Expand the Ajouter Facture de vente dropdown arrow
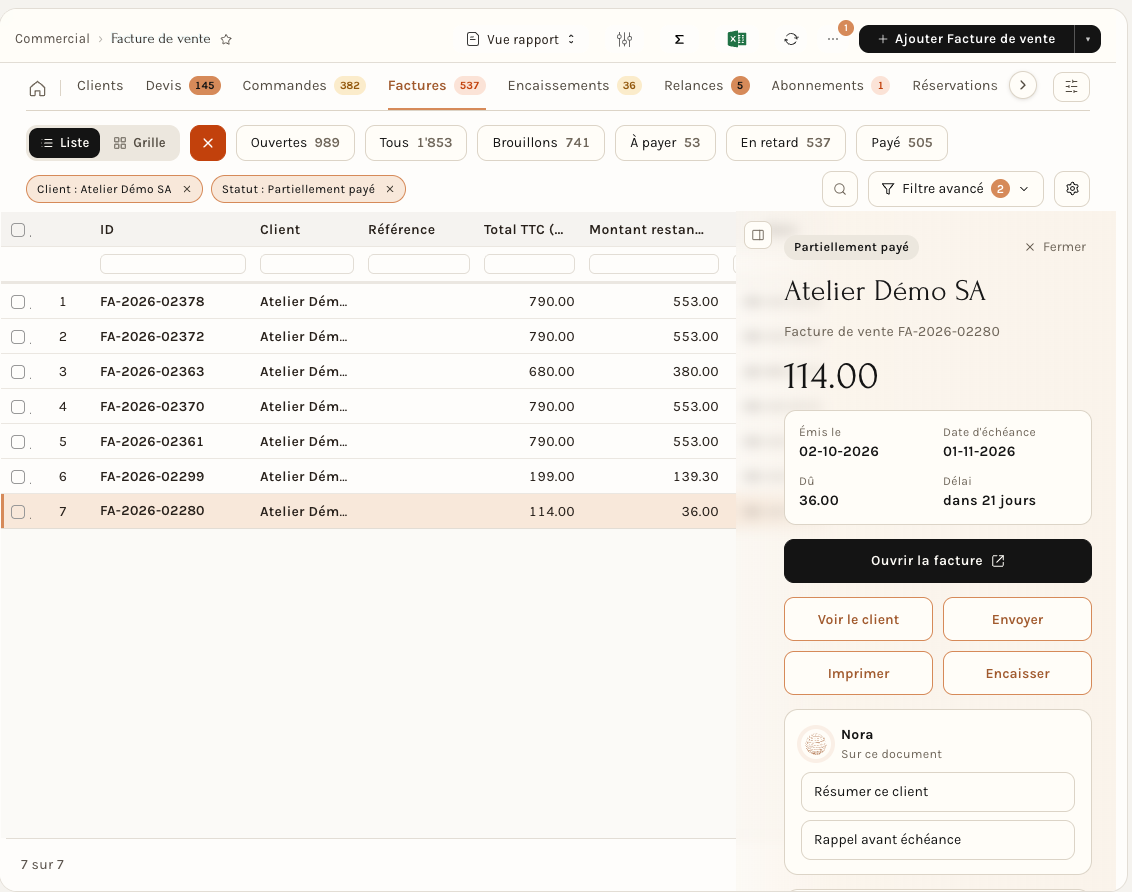The width and height of the screenshot is (1132, 892). [x=1088, y=39]
